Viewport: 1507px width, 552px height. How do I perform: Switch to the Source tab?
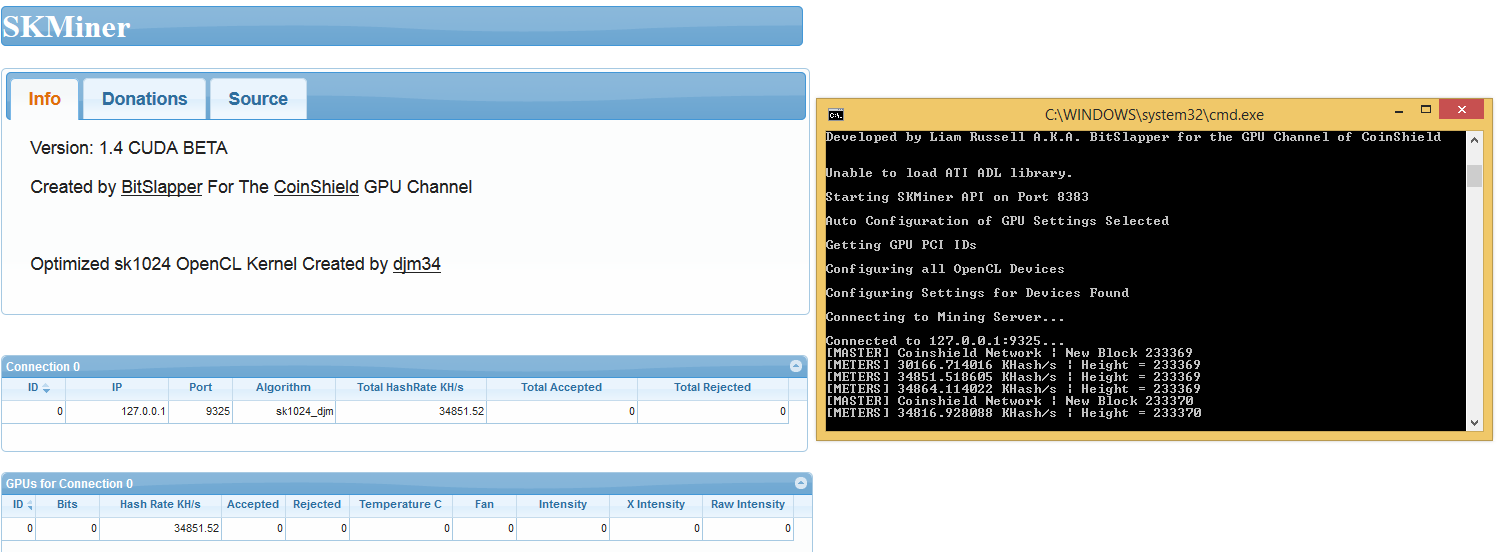tap(258, 99)
